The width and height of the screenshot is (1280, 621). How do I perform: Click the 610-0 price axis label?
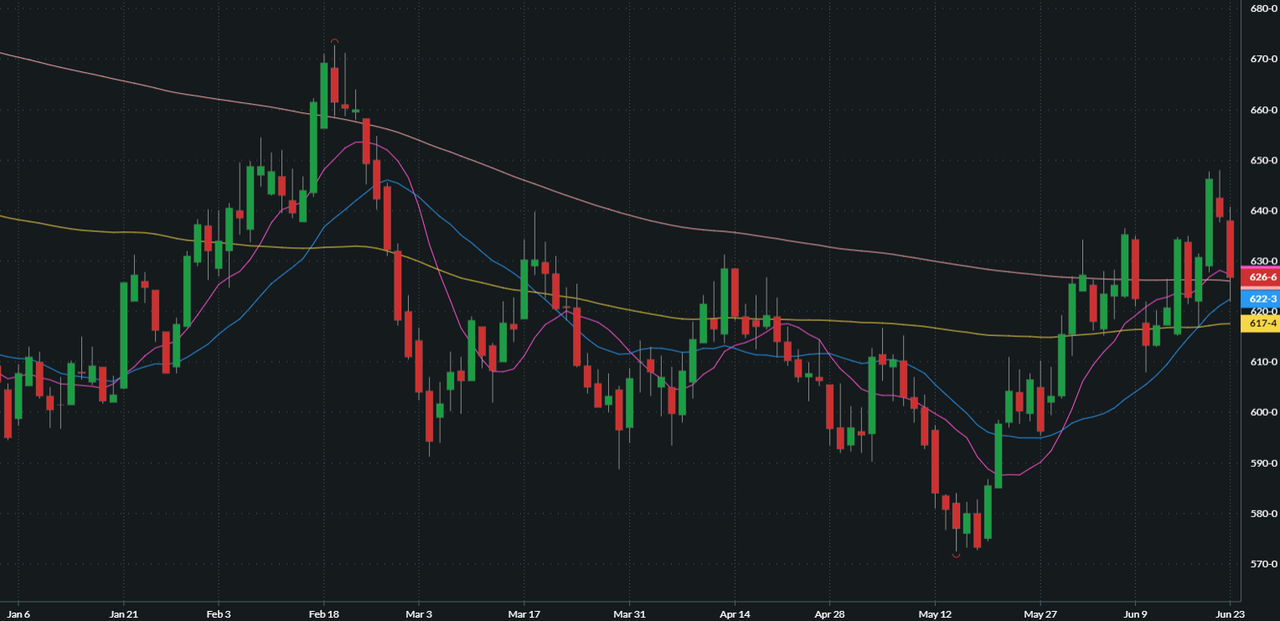pos(1262,362)
